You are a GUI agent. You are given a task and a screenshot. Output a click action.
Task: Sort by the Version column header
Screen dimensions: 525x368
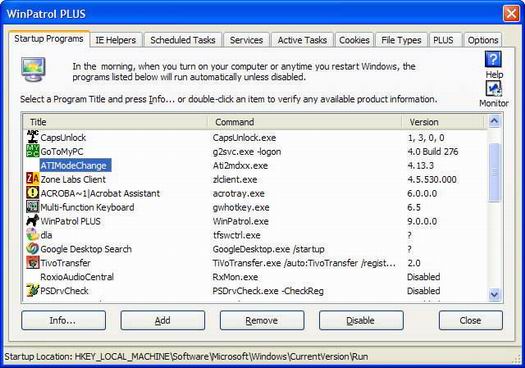443,122
